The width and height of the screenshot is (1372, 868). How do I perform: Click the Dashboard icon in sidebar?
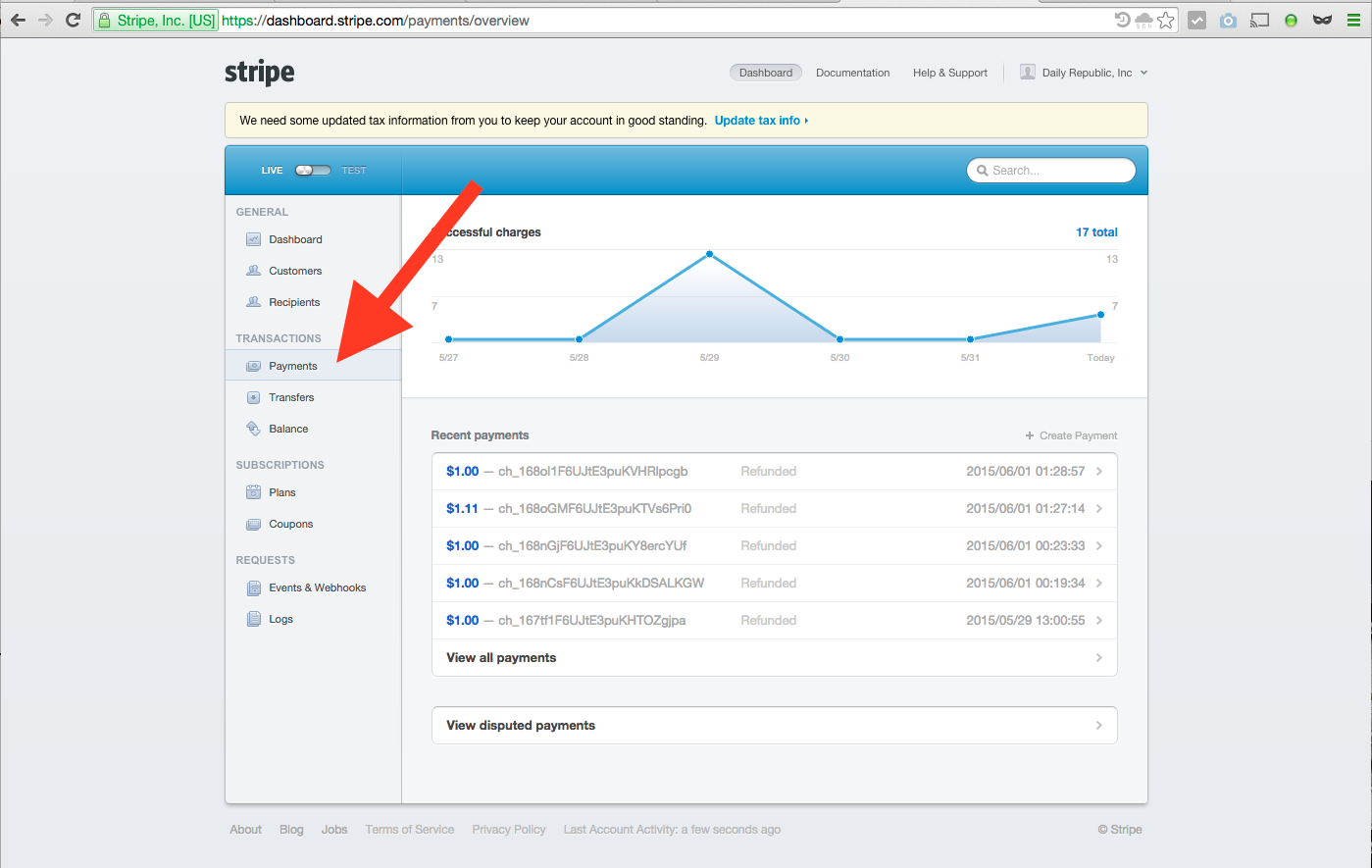pos(253,239)
